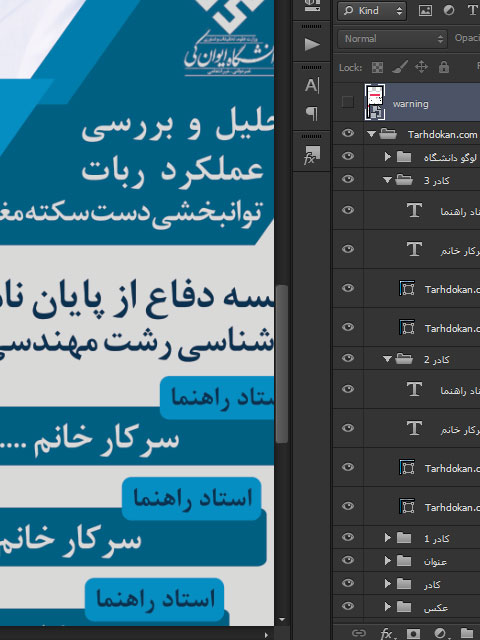Select the عكس group name

click(436, 608)
